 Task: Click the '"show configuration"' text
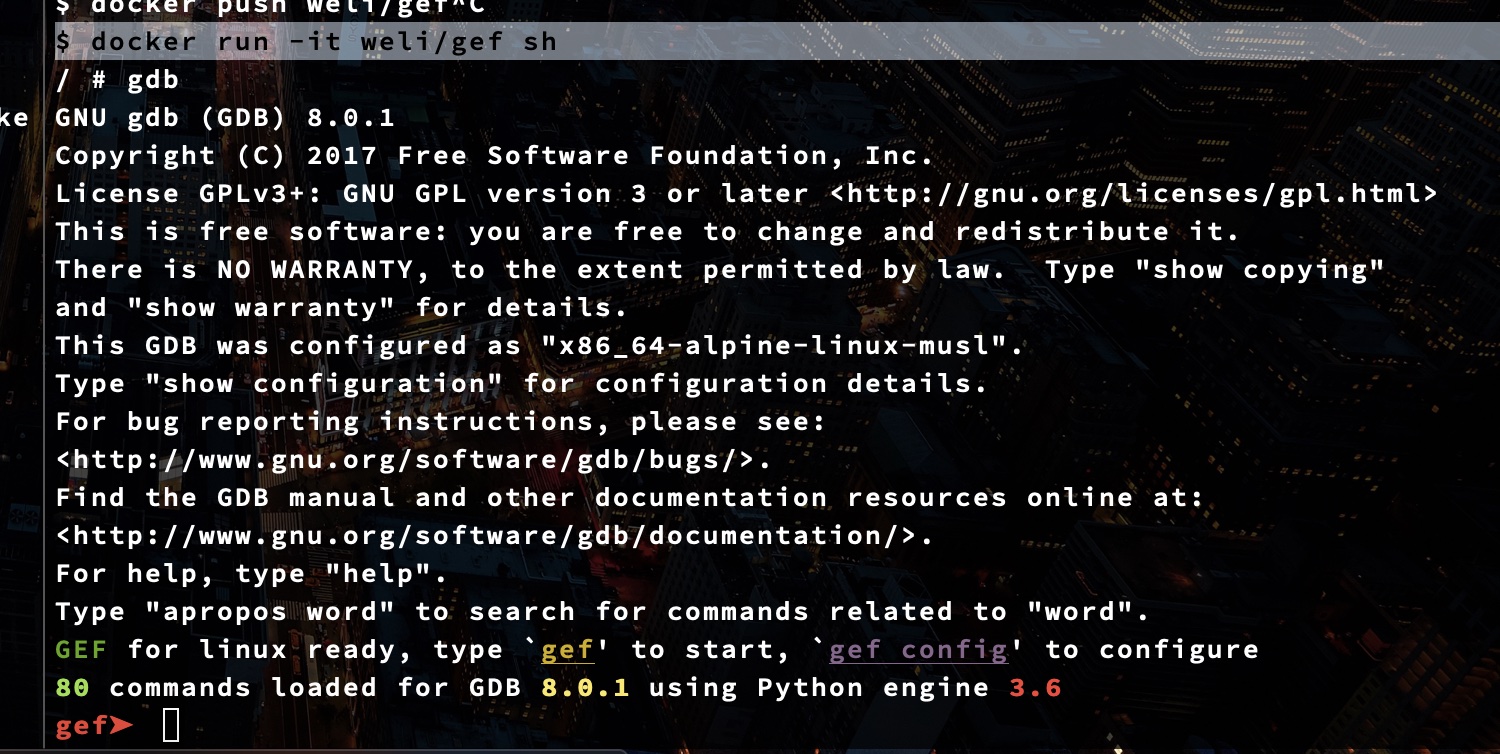coord(325,384)
